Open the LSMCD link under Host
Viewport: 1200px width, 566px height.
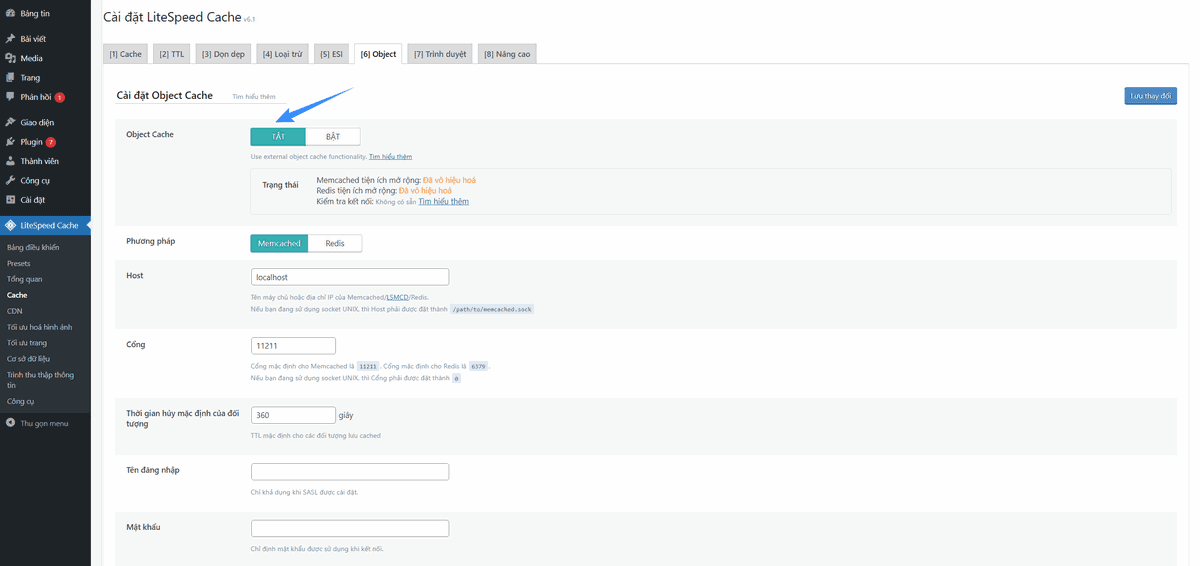coord(396,297)
